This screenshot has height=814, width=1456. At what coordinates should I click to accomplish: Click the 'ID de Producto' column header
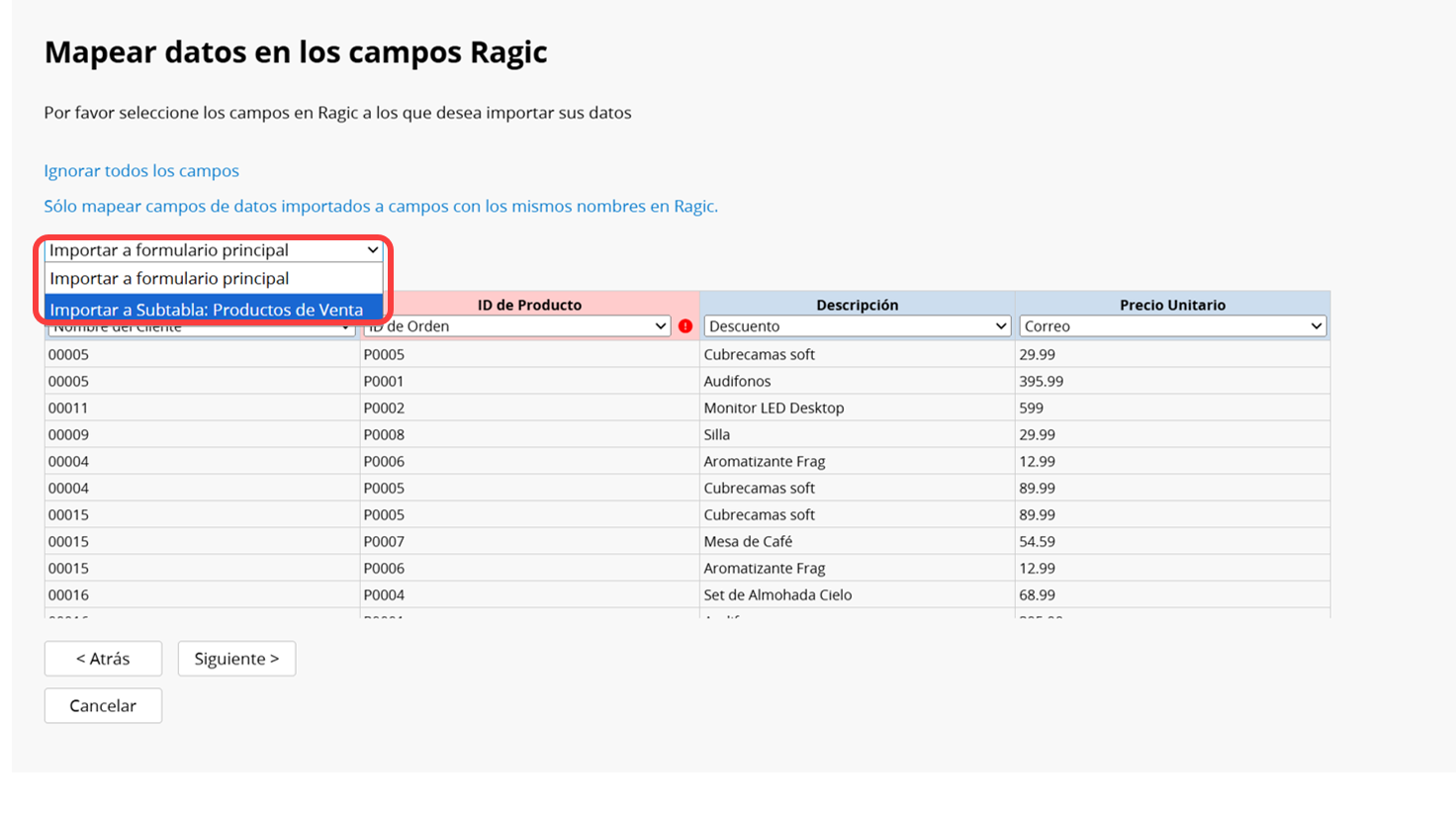point(529,305)
